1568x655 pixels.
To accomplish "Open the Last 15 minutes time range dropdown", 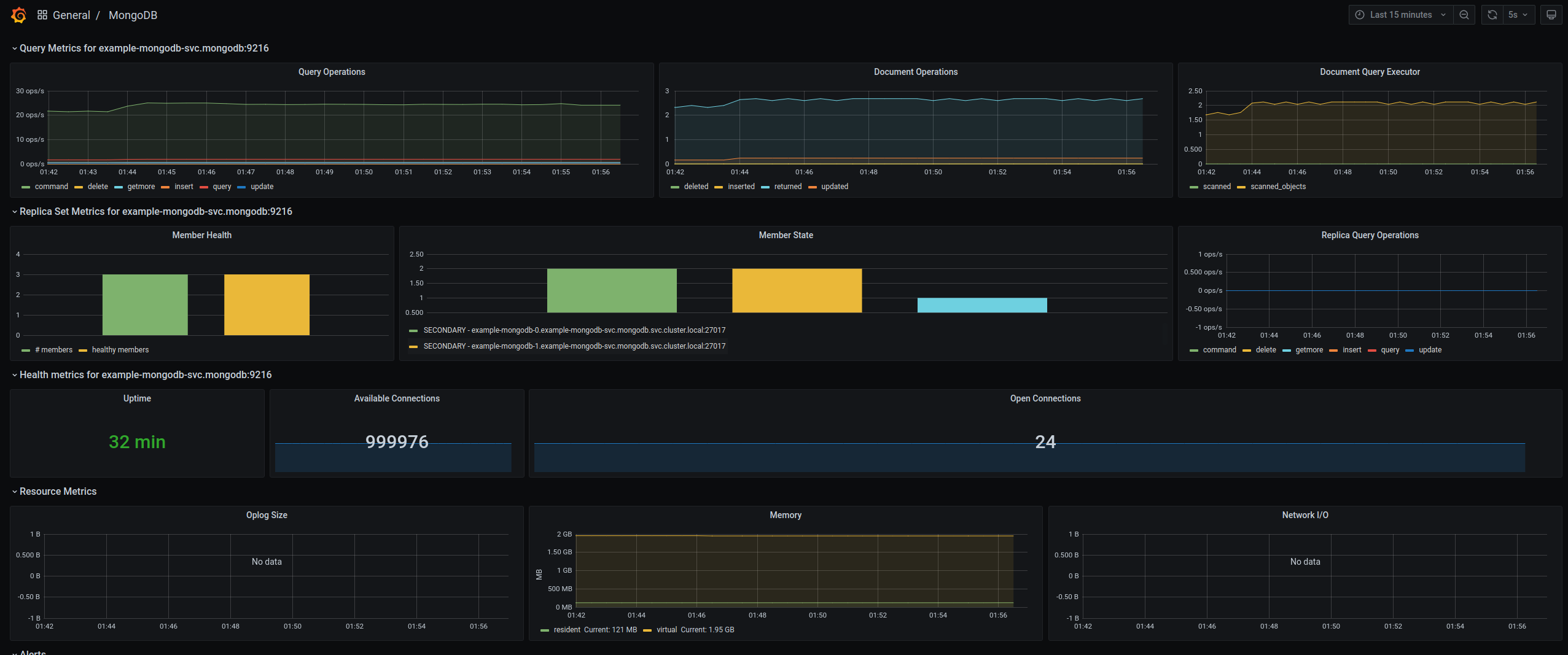I will (x=1401, y=15).
